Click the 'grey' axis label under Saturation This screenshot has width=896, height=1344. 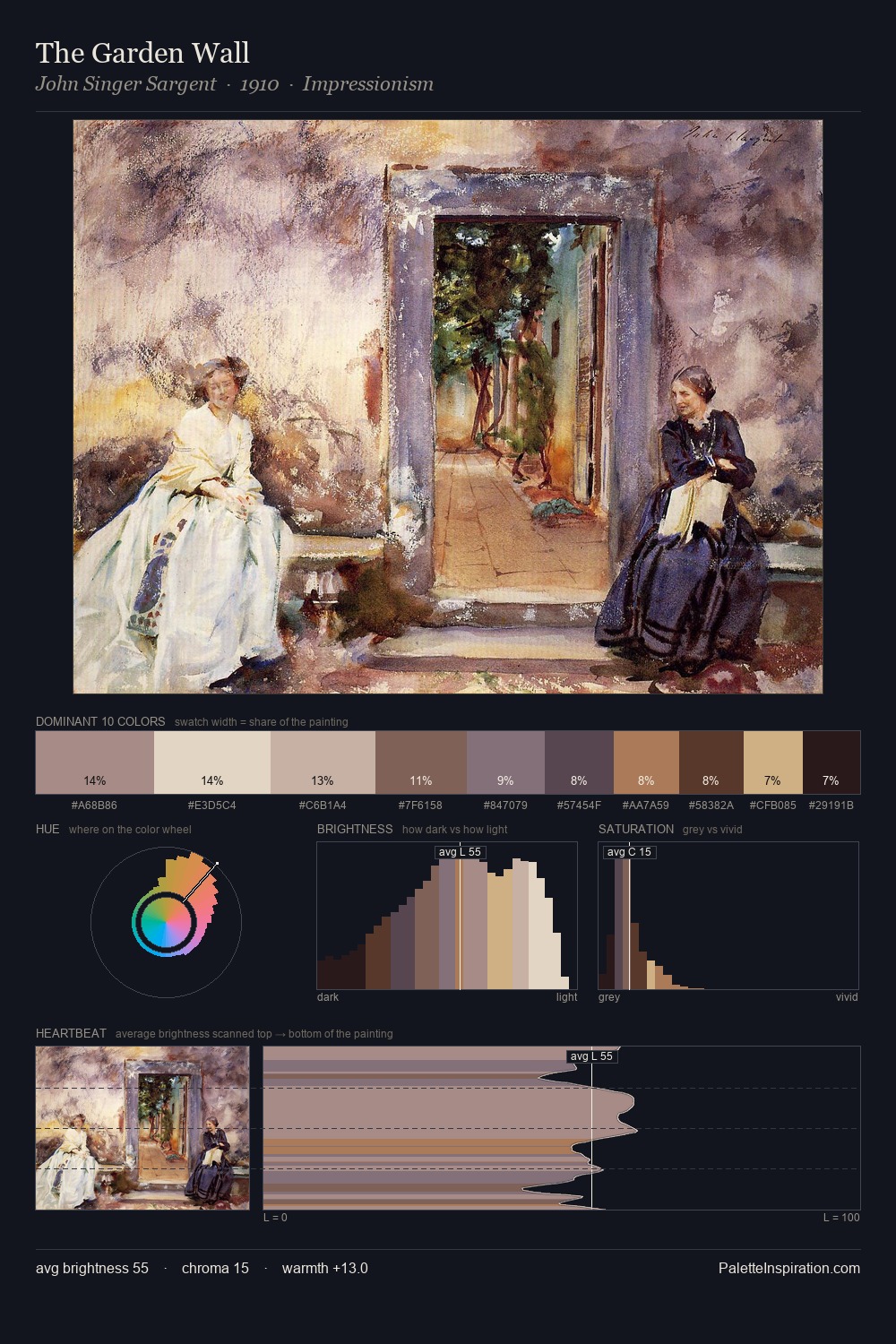(x=609, y=997)
